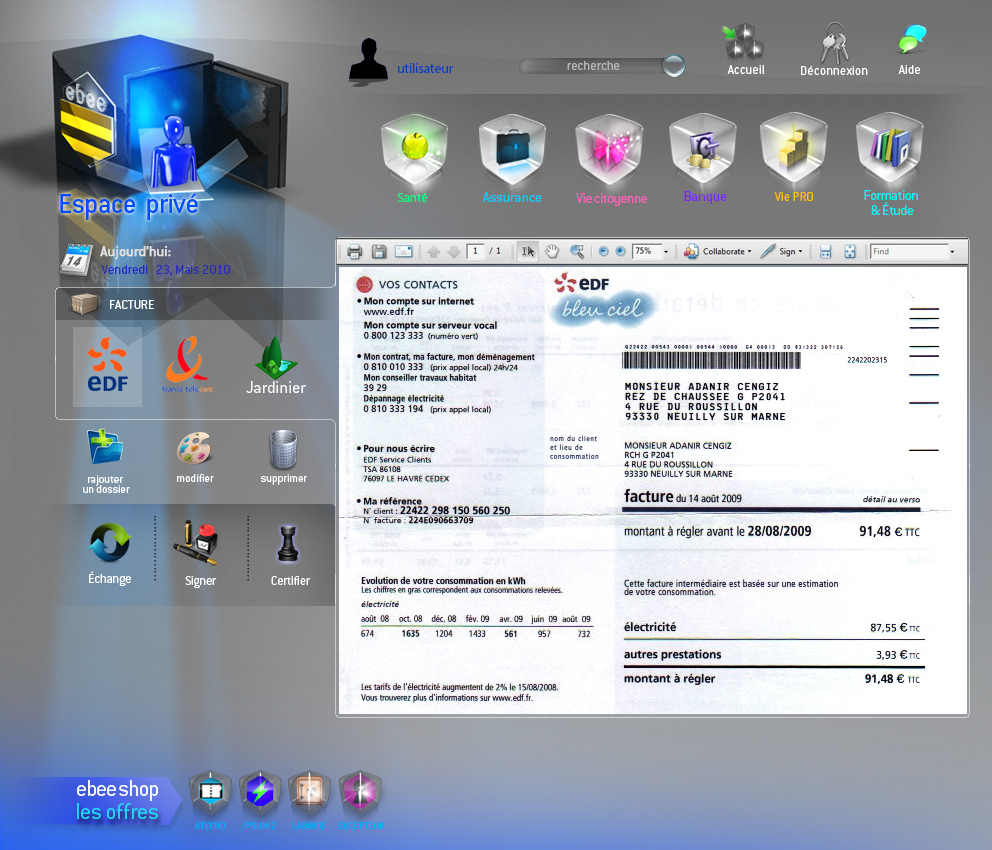Click the recherche search field
The height and width of the screenshot is (850, 992).
point(593,66)
